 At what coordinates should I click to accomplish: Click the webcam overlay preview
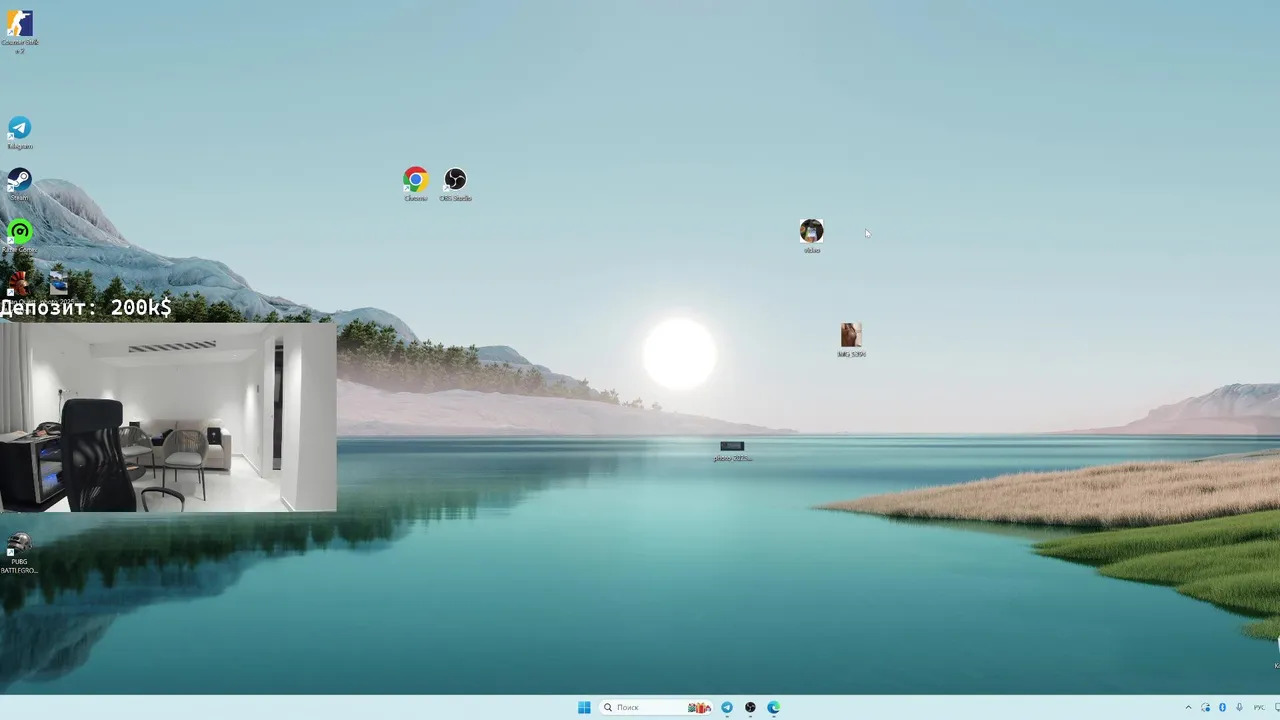(168, 416)
